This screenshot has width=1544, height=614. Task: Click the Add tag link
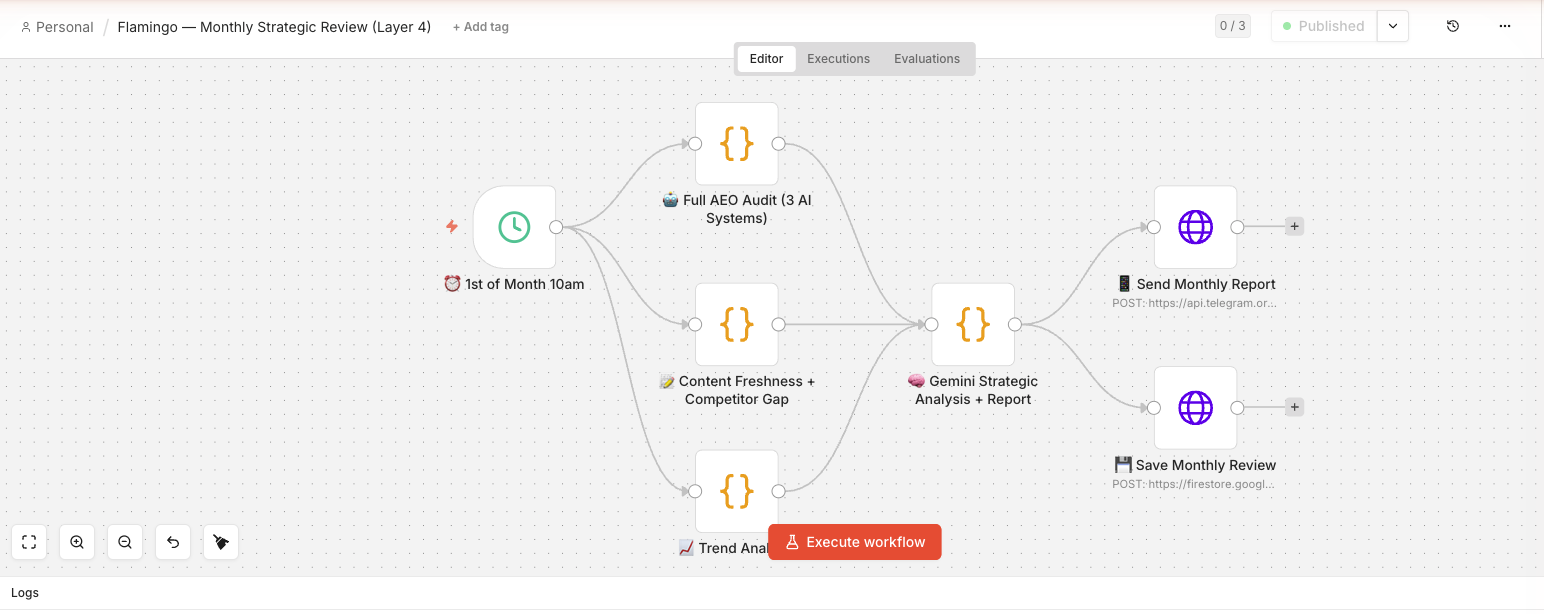481,27
